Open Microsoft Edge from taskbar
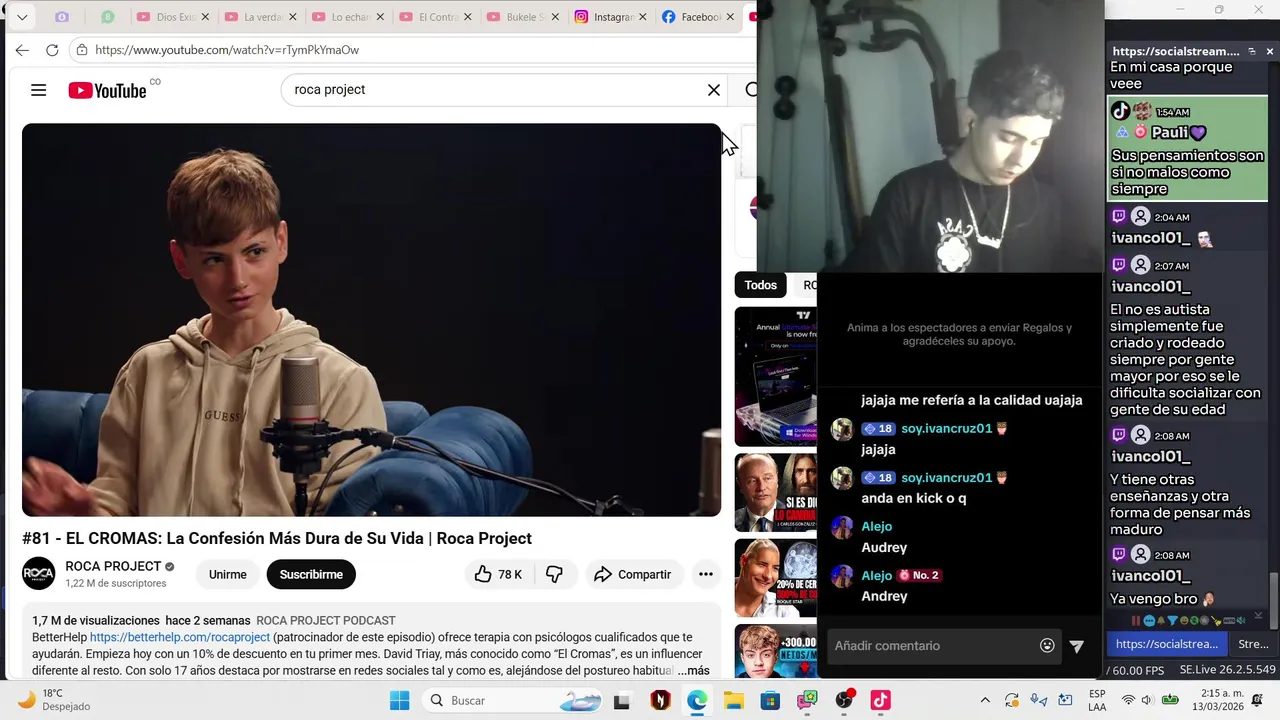This screenshot has width=1280, height=720. [x=697, y=700]
